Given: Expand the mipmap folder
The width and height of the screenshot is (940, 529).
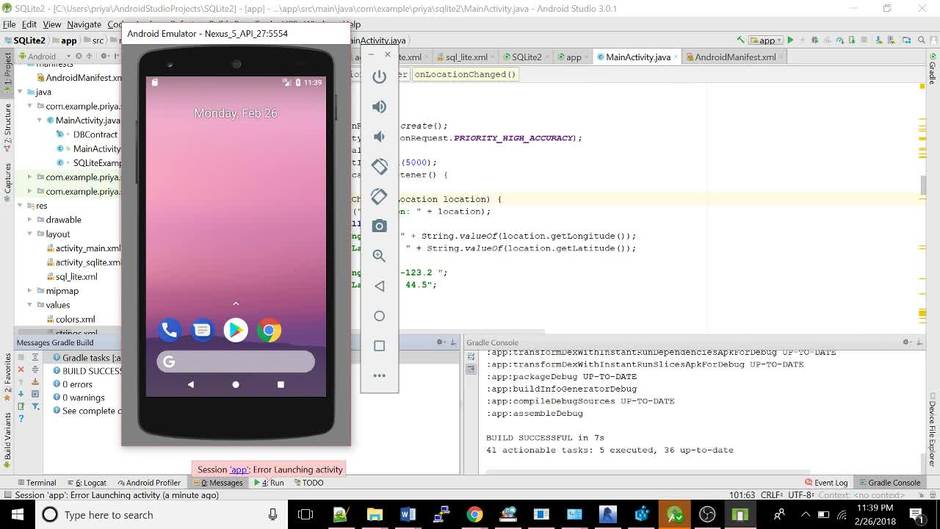Looking at the screenshot, I should click(30, 291).
